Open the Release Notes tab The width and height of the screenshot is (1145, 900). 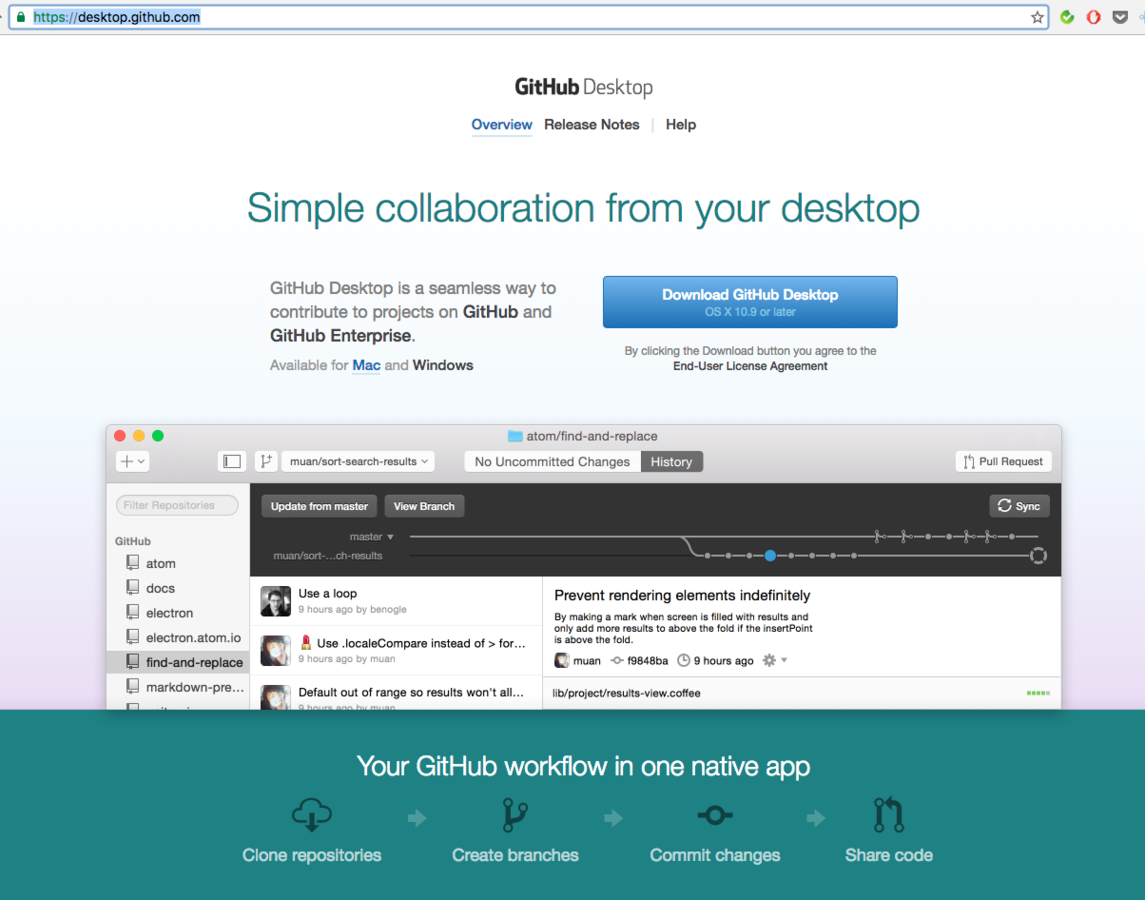click(591, 125)
